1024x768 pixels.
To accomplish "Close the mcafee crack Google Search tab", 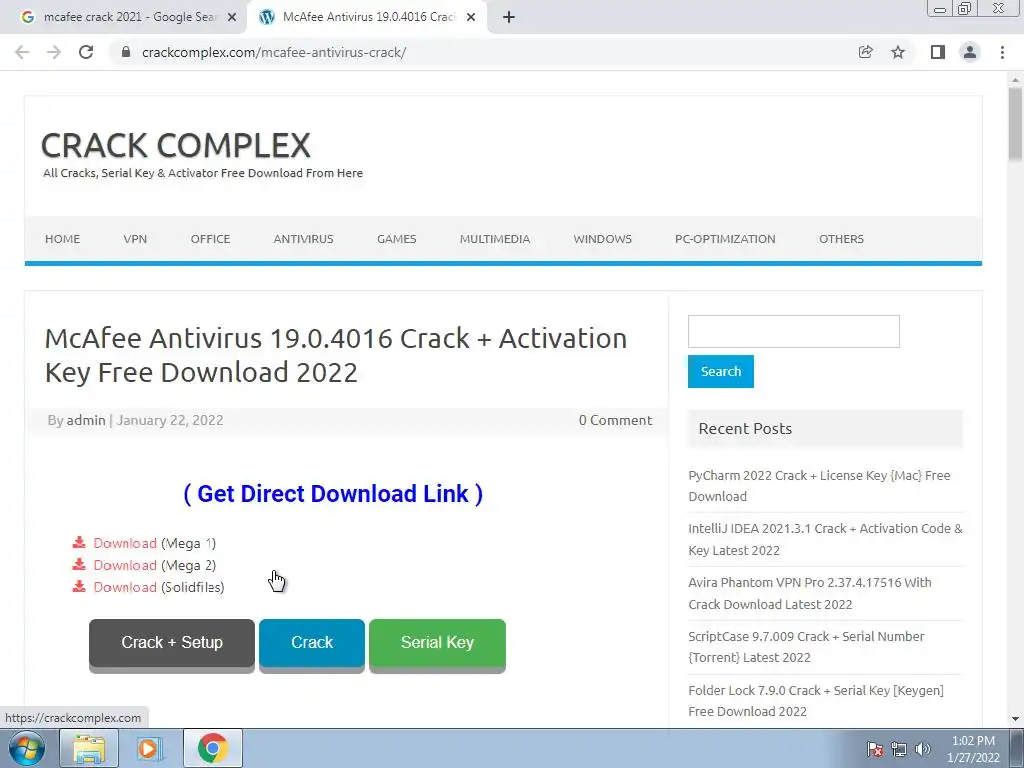I will click(x=232, y=18).
